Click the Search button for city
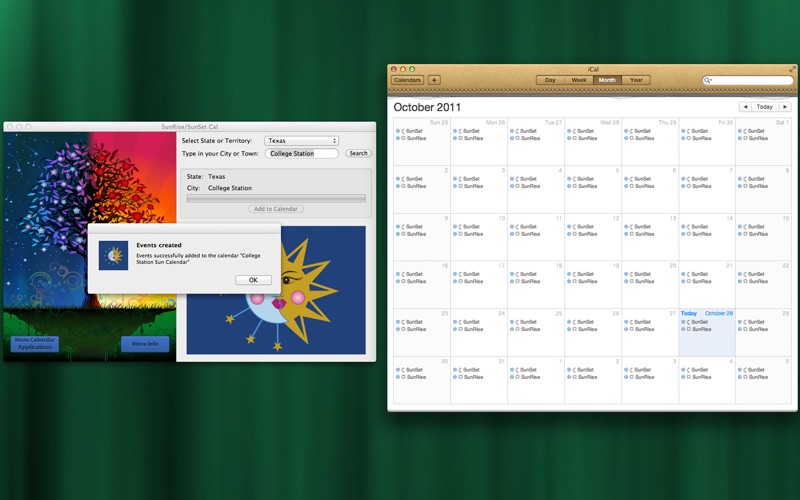Screen dimensions: 800x500 [358, 154]
